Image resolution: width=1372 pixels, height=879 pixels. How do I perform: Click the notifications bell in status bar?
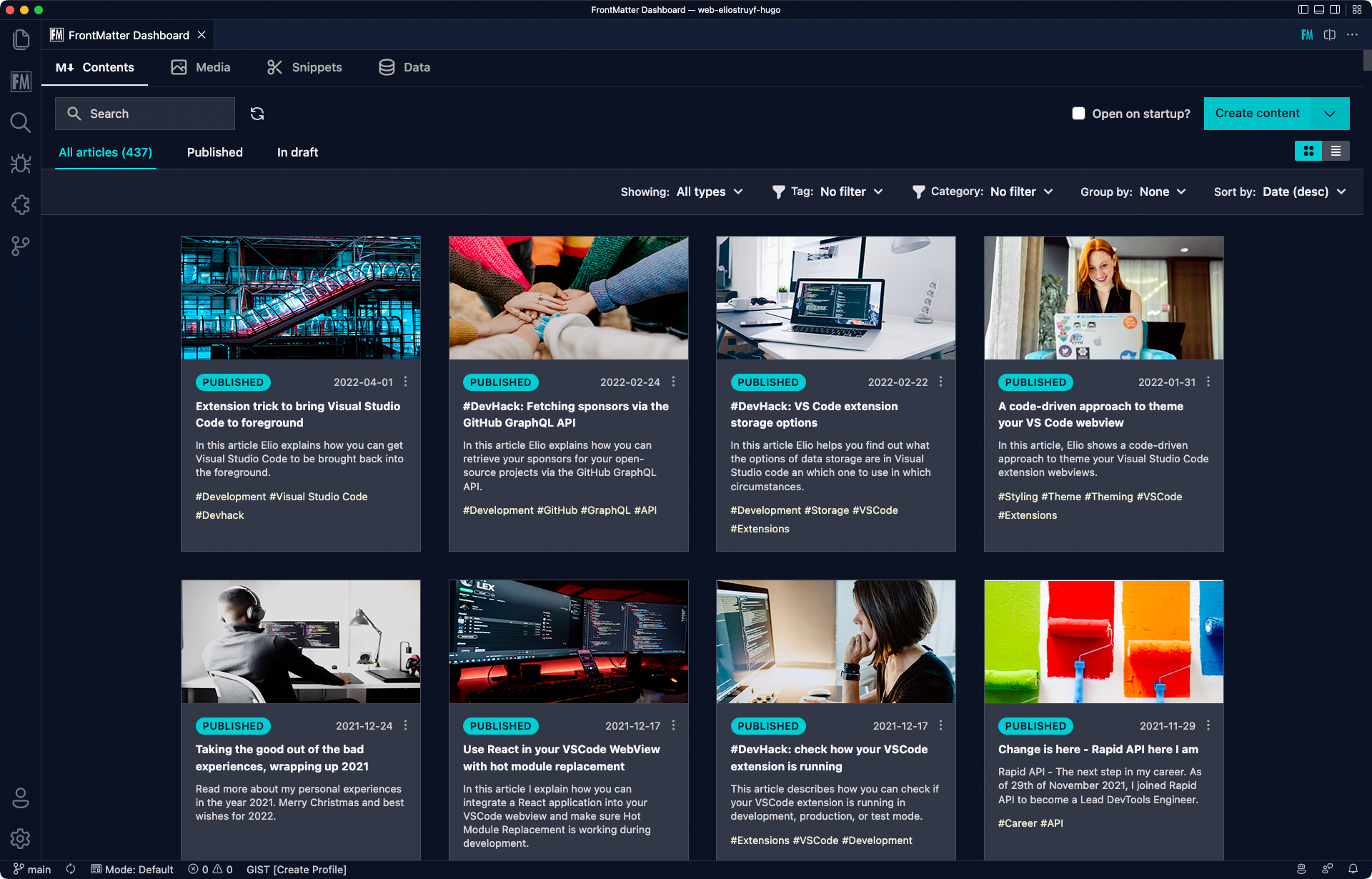(1353, 869)
